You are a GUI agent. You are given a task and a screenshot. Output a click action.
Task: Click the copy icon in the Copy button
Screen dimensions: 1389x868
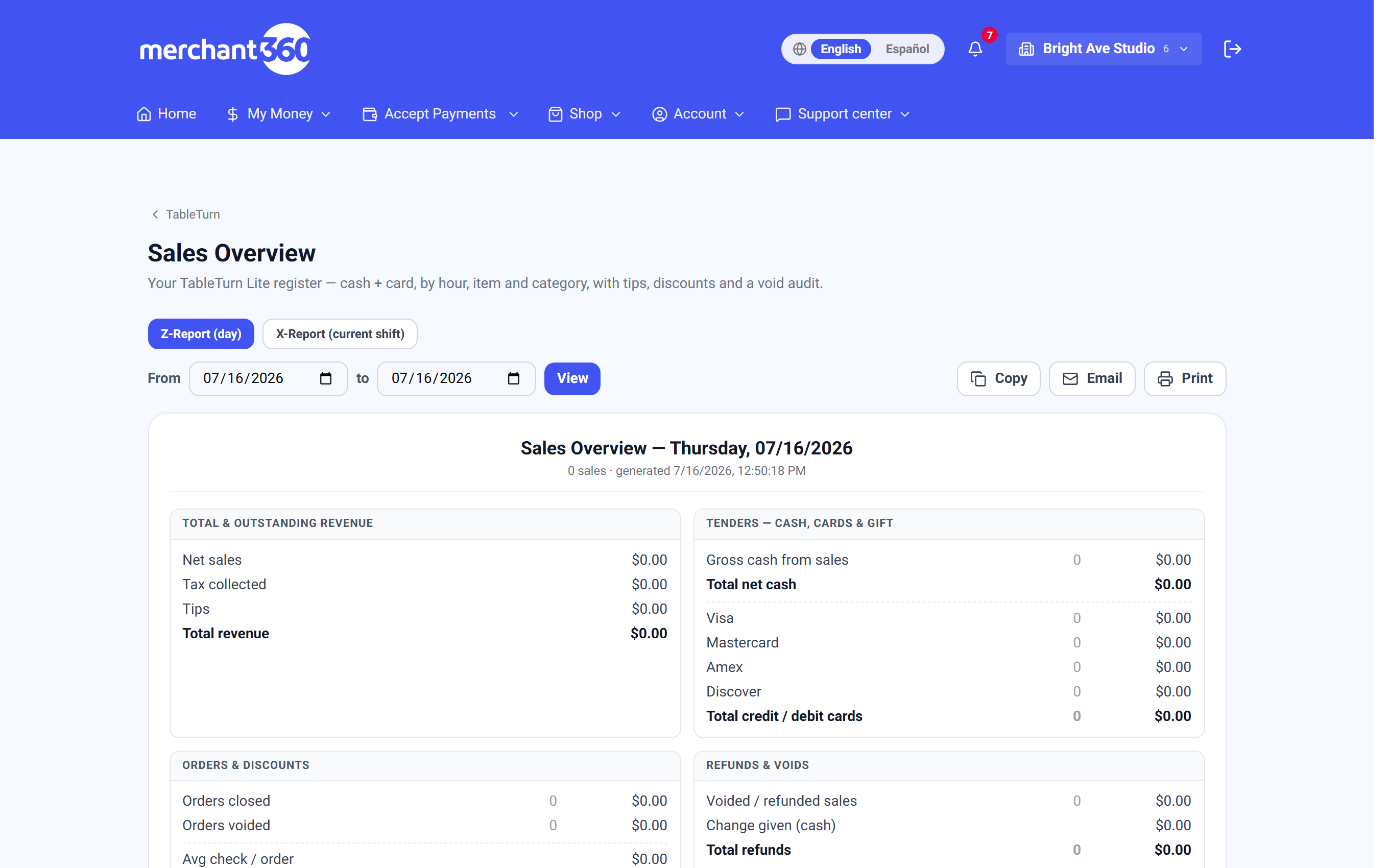978,379
